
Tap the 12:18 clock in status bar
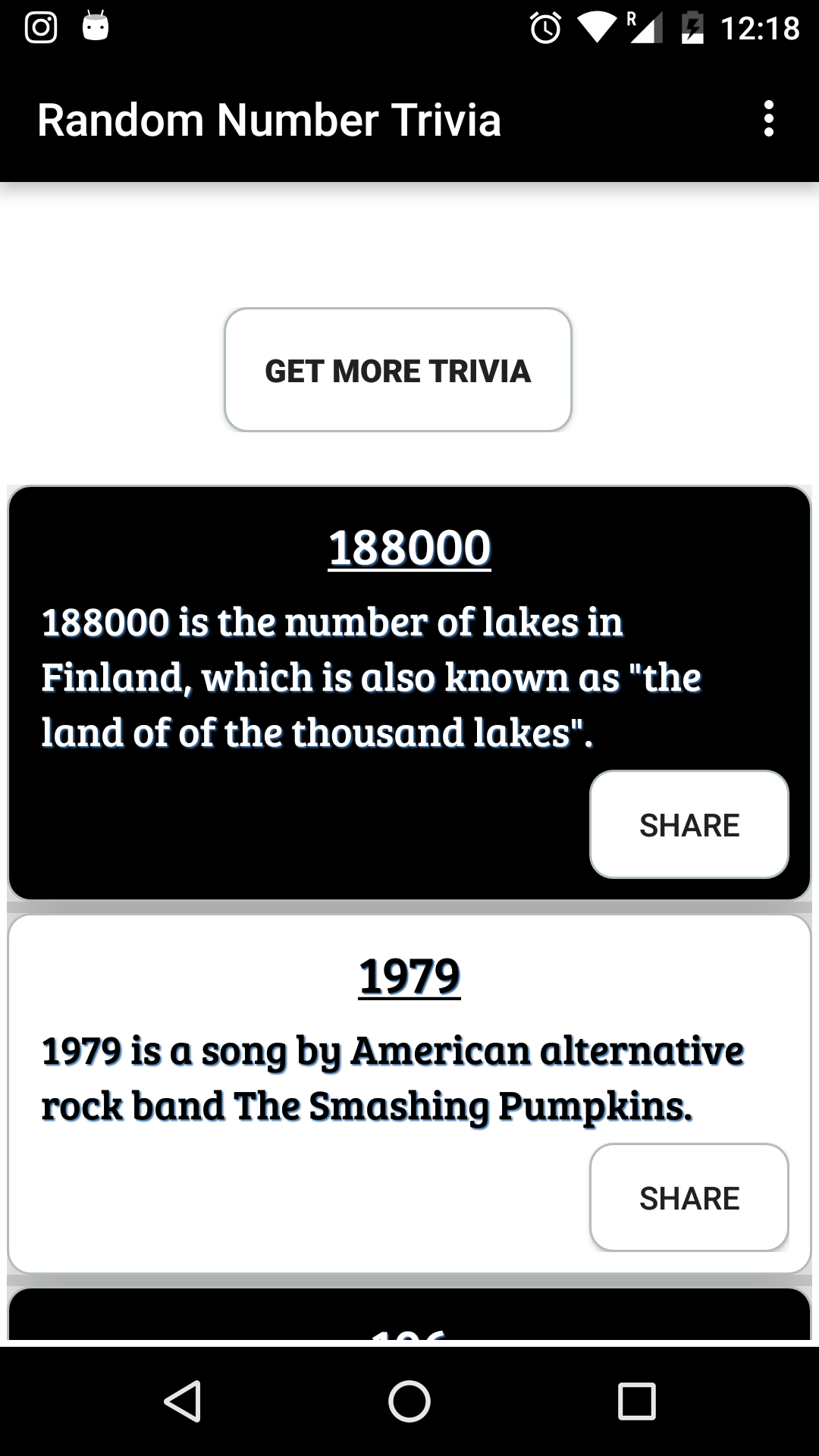(x=759, y=29)
